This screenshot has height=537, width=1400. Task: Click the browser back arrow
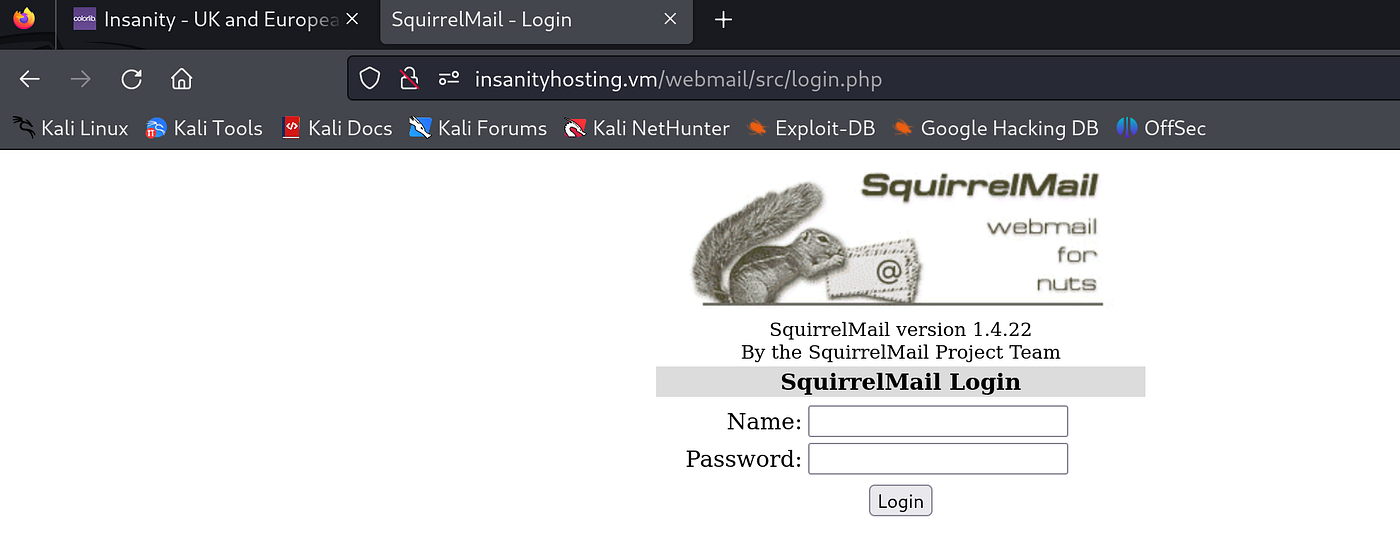pos(30,79)
